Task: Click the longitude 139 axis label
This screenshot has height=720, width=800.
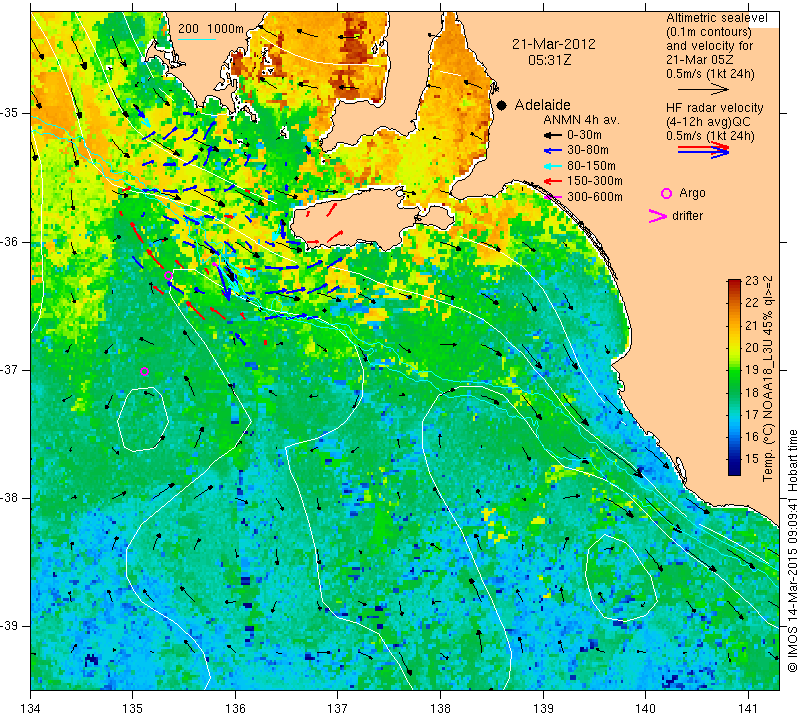Action: tap(543, 709)
